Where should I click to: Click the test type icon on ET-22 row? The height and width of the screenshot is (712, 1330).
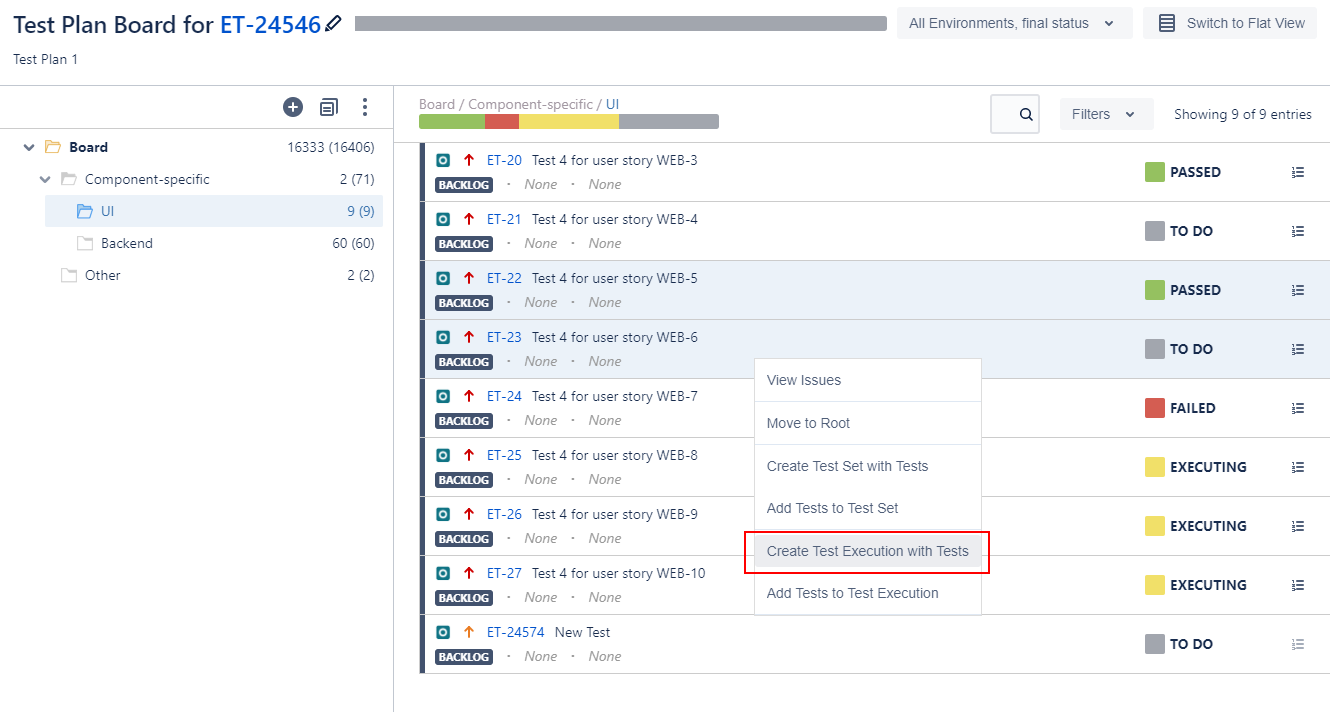(443, 278)
